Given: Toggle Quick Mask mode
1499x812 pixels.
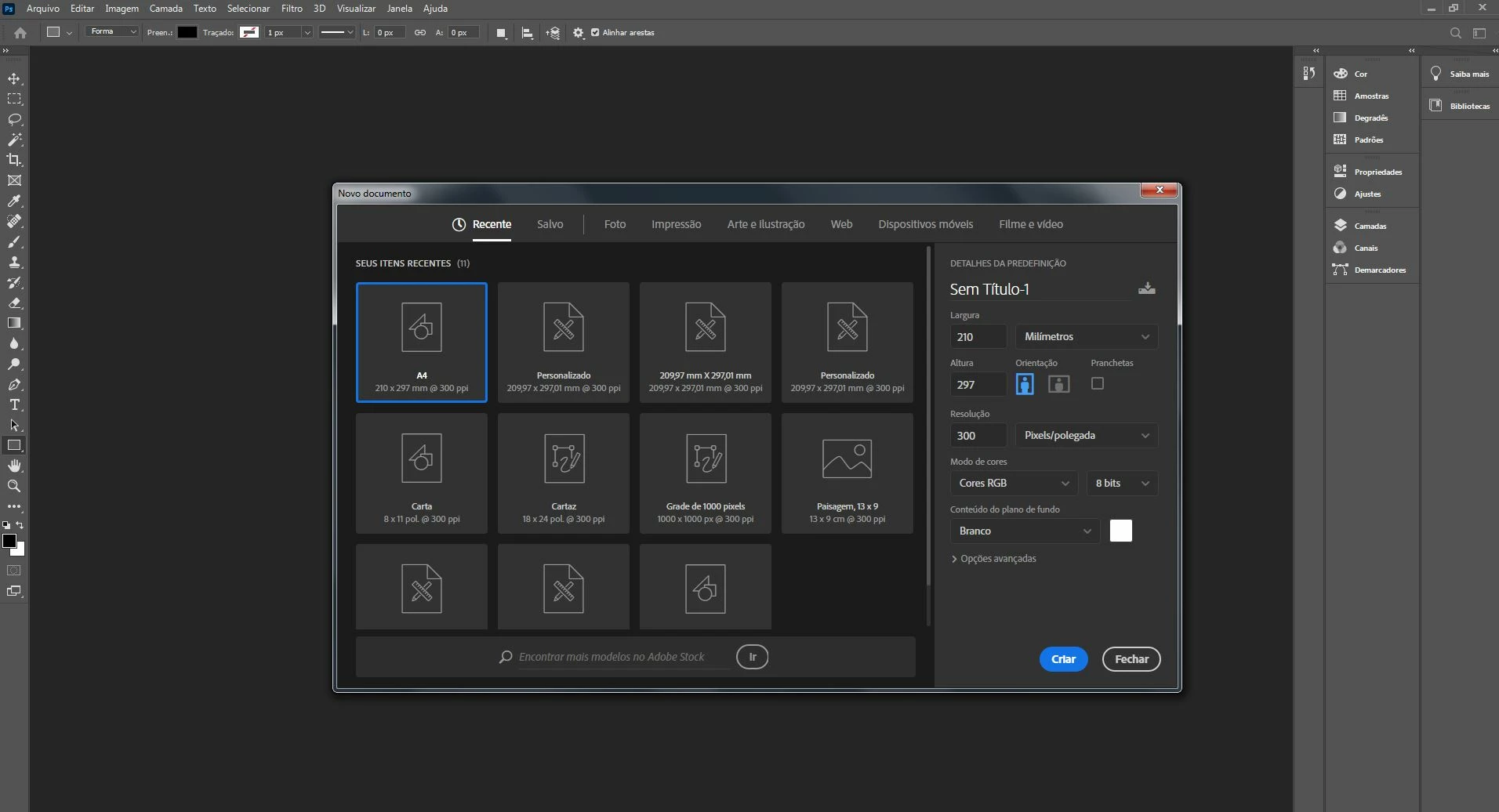Looking at the screenshot, I should [14, 571].
